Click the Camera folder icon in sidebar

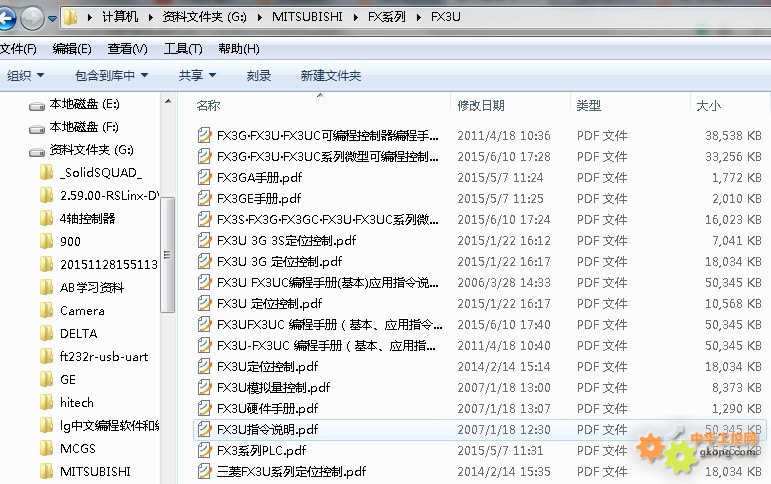pyautogui.click(x=47, y=310)
